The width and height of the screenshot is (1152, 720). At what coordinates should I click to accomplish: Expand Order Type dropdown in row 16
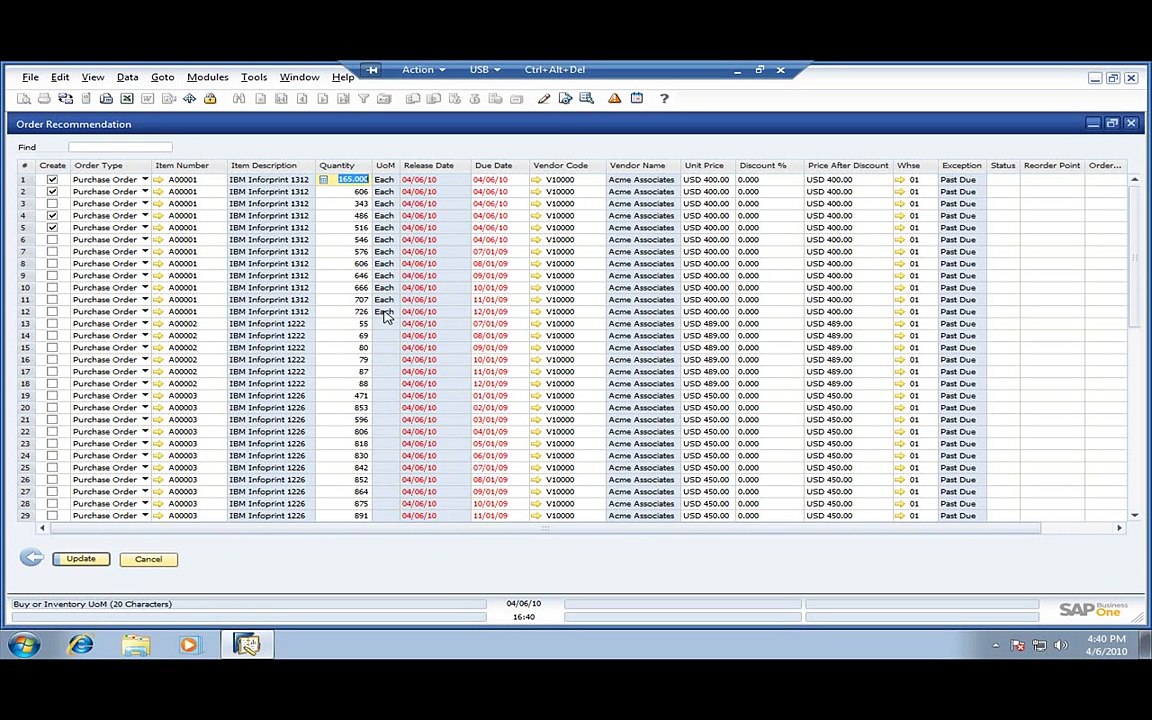(x=145, y=359)
